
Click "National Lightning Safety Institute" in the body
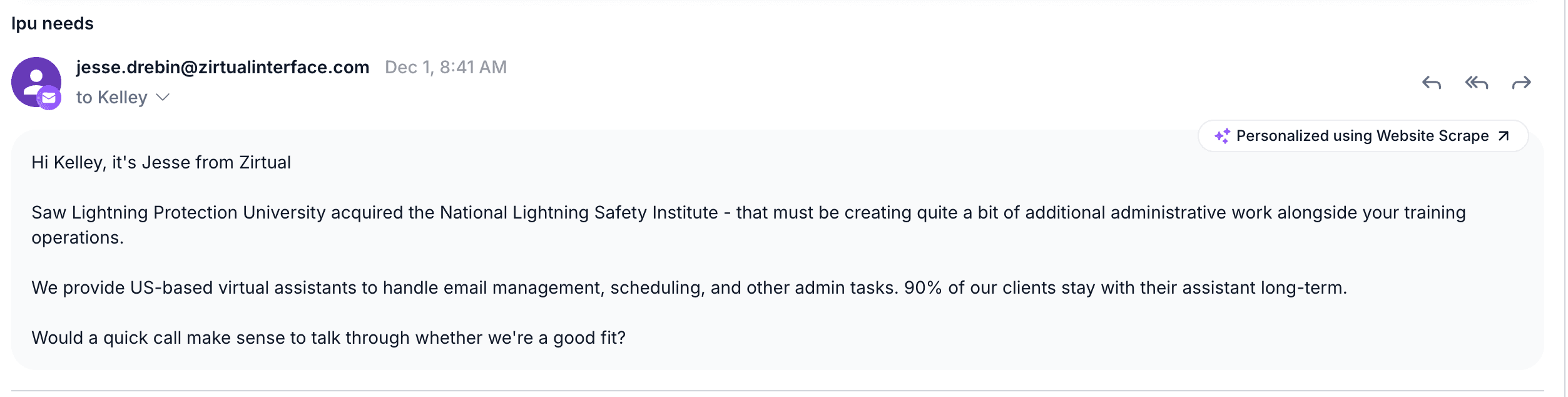[579, 212]
